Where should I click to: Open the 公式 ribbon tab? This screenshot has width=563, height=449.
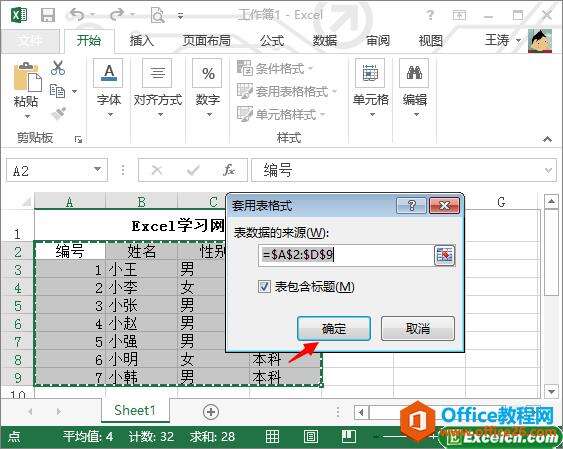[x=272, y=41]
